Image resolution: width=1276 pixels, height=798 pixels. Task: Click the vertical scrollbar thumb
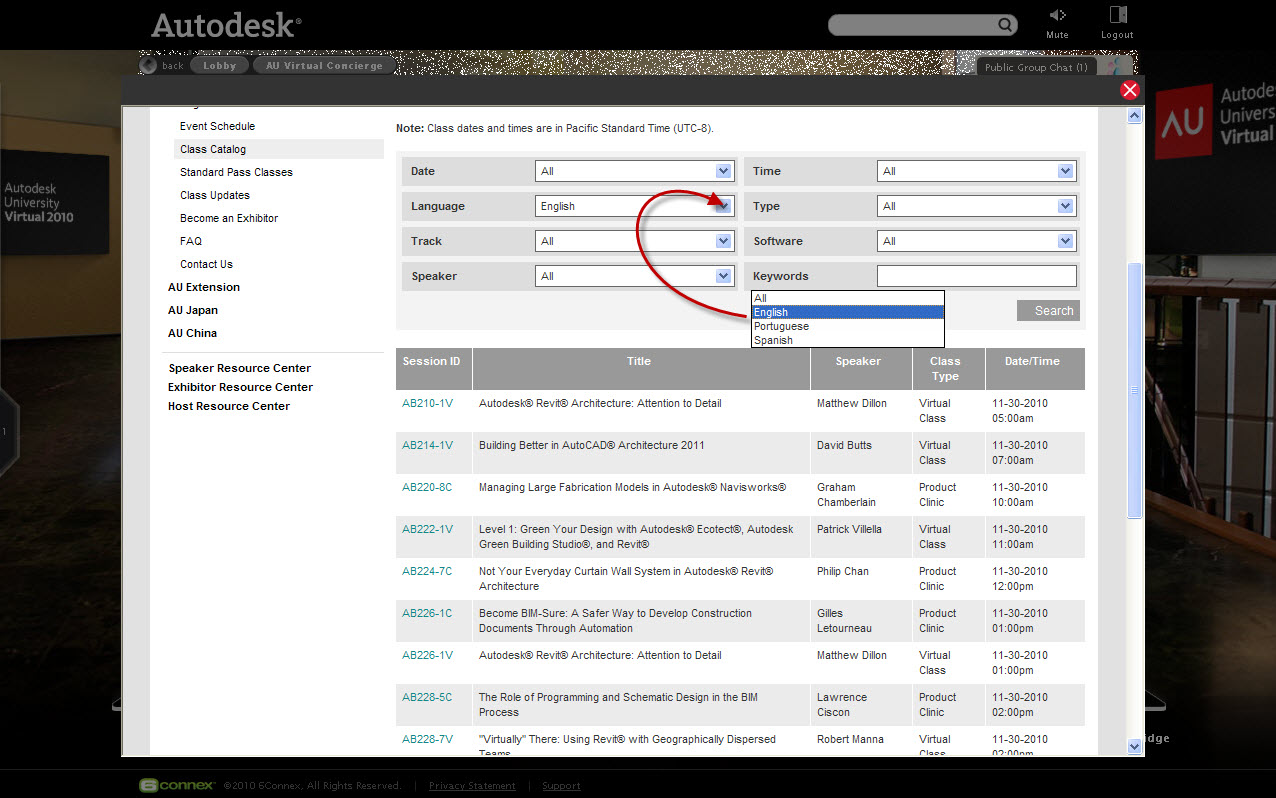point(1134,390)
